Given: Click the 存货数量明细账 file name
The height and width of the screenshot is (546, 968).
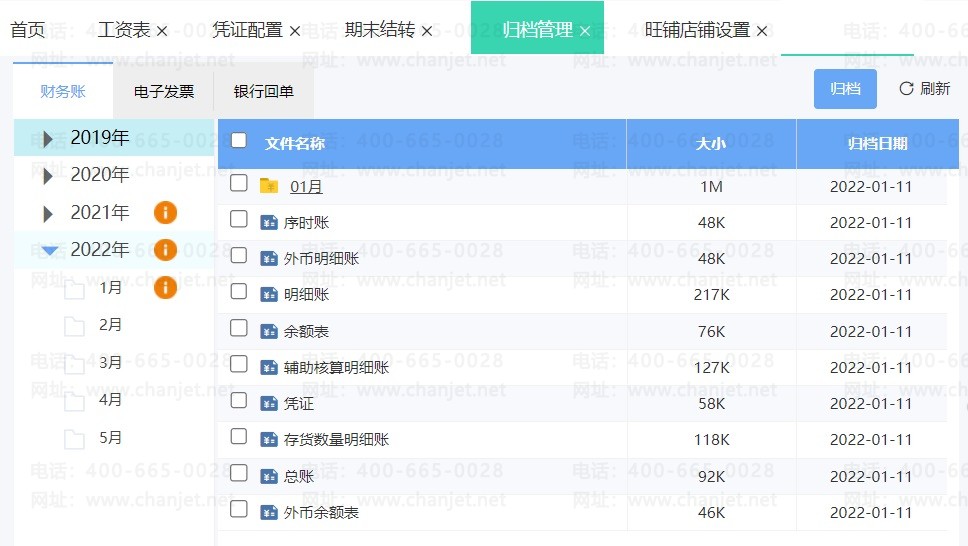Looking at the screenshot, I should pyautogui.click(x=336, y=440).
